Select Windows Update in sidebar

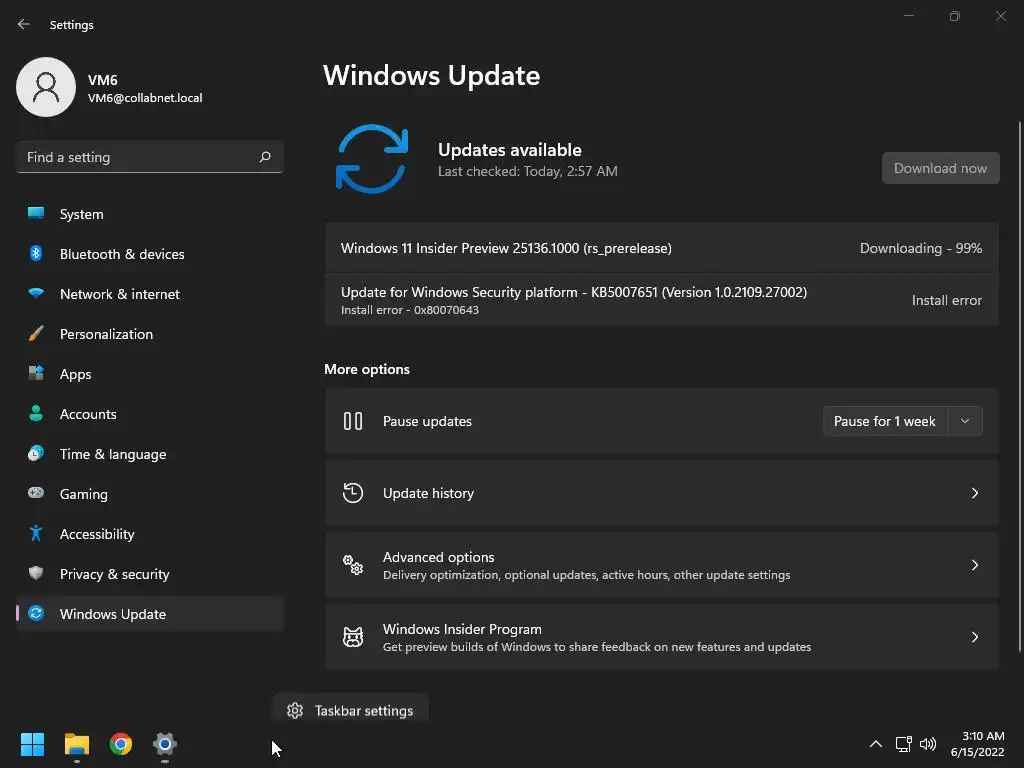point(150,614)
